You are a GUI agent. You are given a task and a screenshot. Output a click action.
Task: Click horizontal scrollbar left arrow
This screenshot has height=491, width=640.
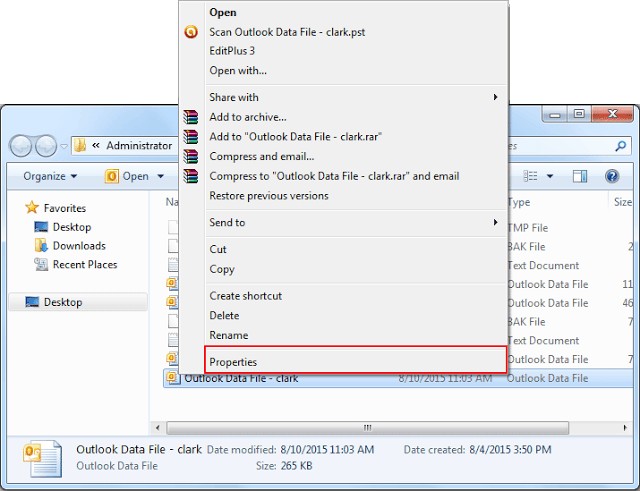pyautogui.click(x=158, y=428)
